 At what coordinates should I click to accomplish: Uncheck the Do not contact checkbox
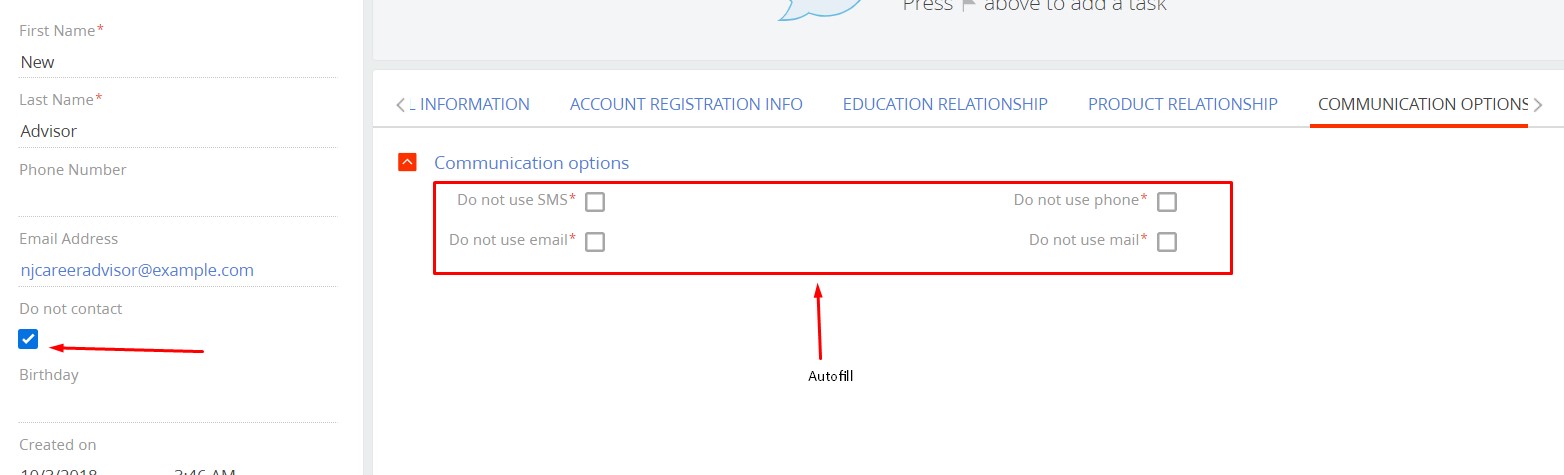(x=28, y=339)
